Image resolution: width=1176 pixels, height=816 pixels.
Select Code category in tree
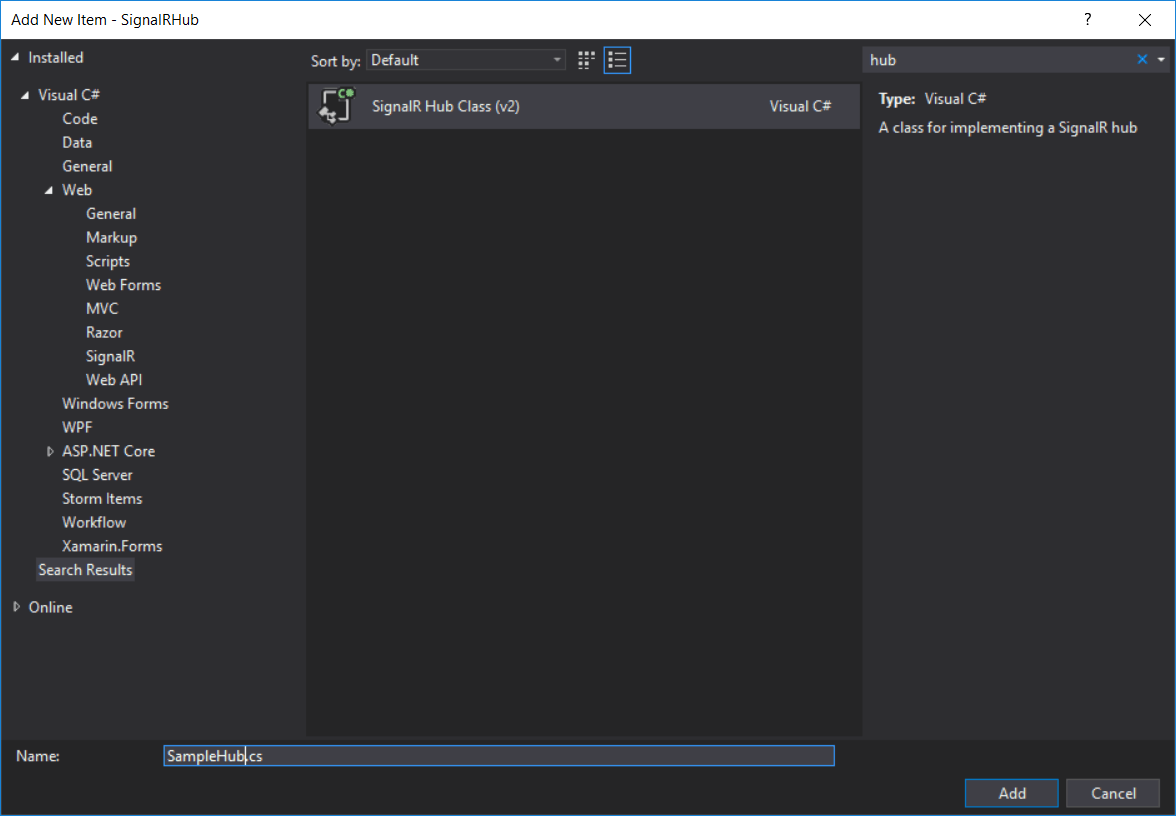click(80, 118)
